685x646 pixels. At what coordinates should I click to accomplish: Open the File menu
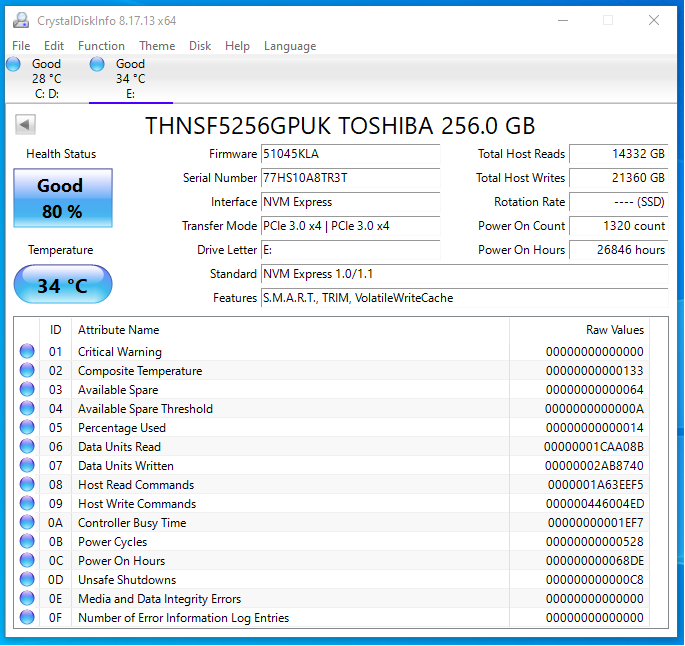(21, 46)
